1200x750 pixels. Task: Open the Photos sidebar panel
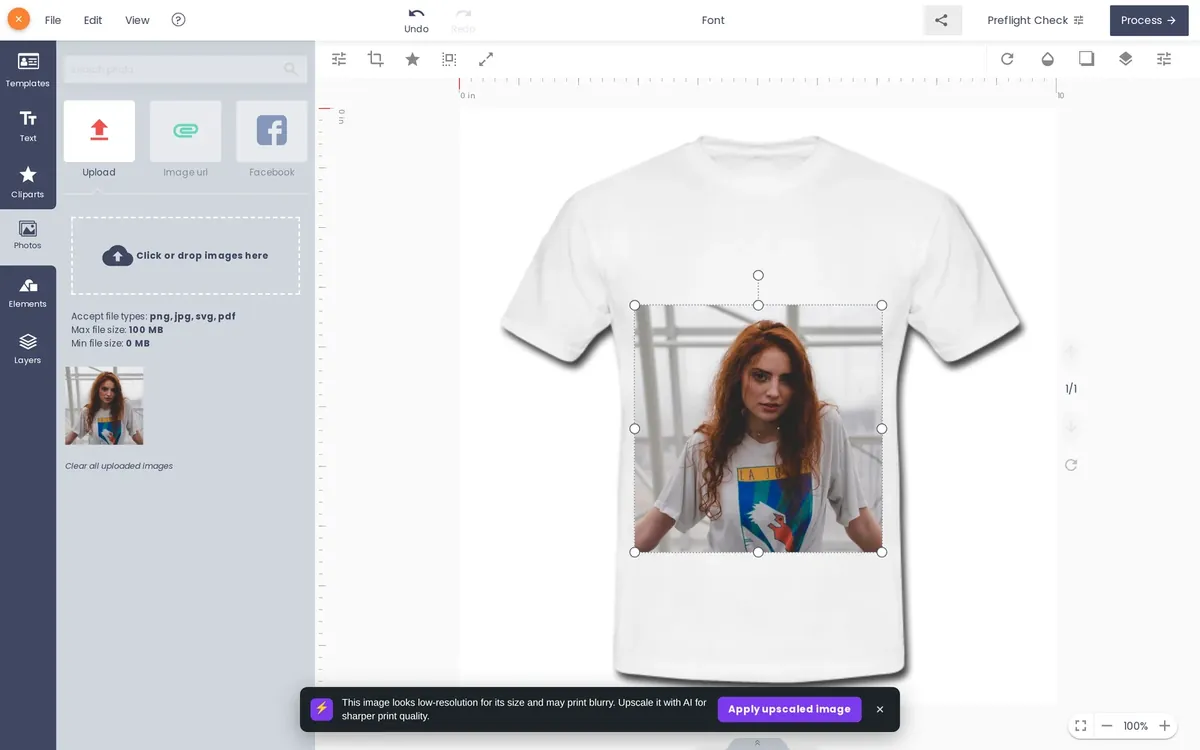point(28,235)
